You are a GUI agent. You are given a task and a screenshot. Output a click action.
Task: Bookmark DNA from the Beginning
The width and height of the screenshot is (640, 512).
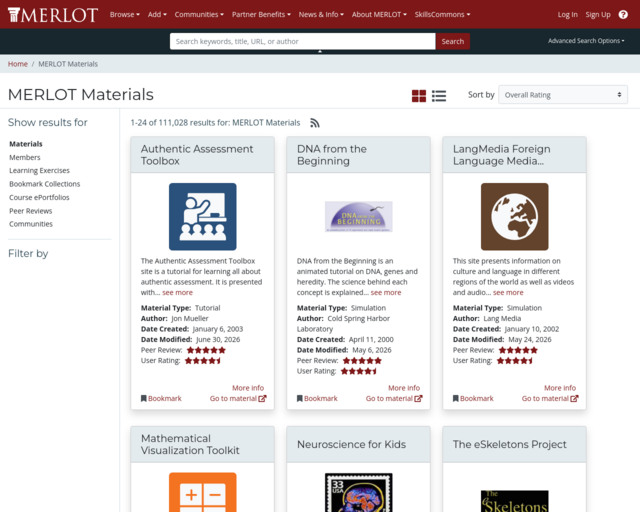pyautogui.click(x=317, y=398)
